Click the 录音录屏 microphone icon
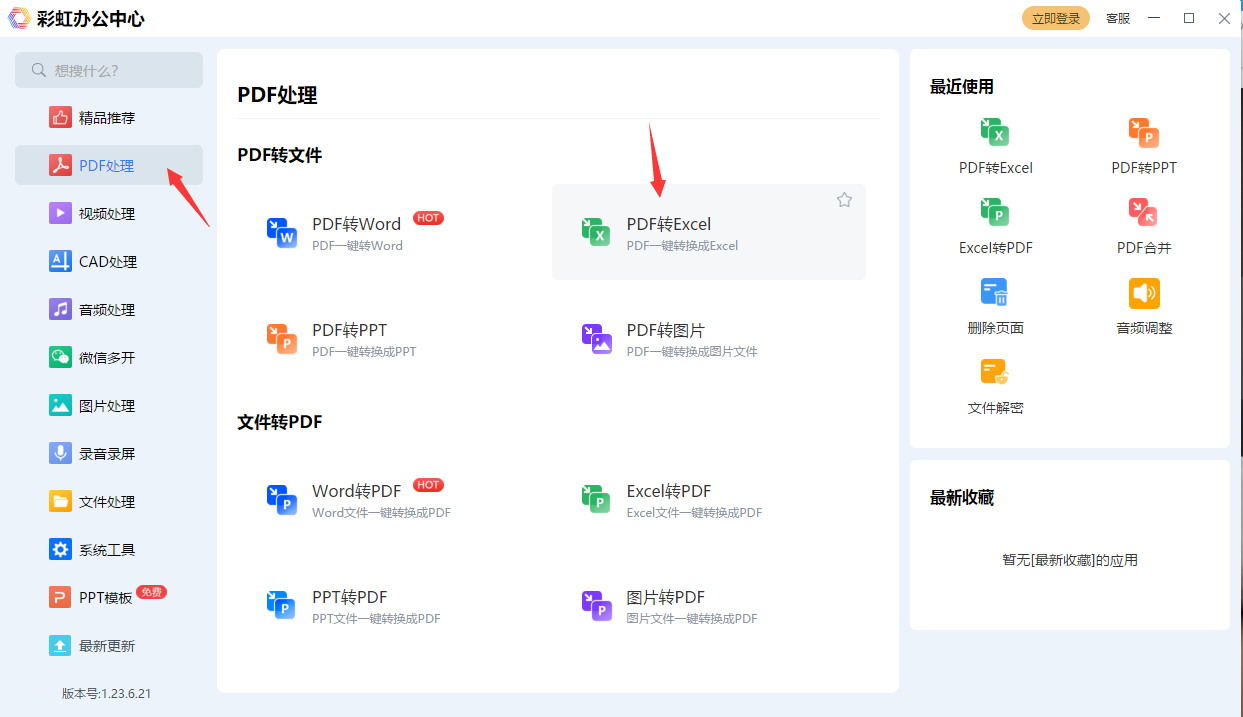Image resolution: width=1243 pixels, height=717 pixels. (x=60, y=454)
